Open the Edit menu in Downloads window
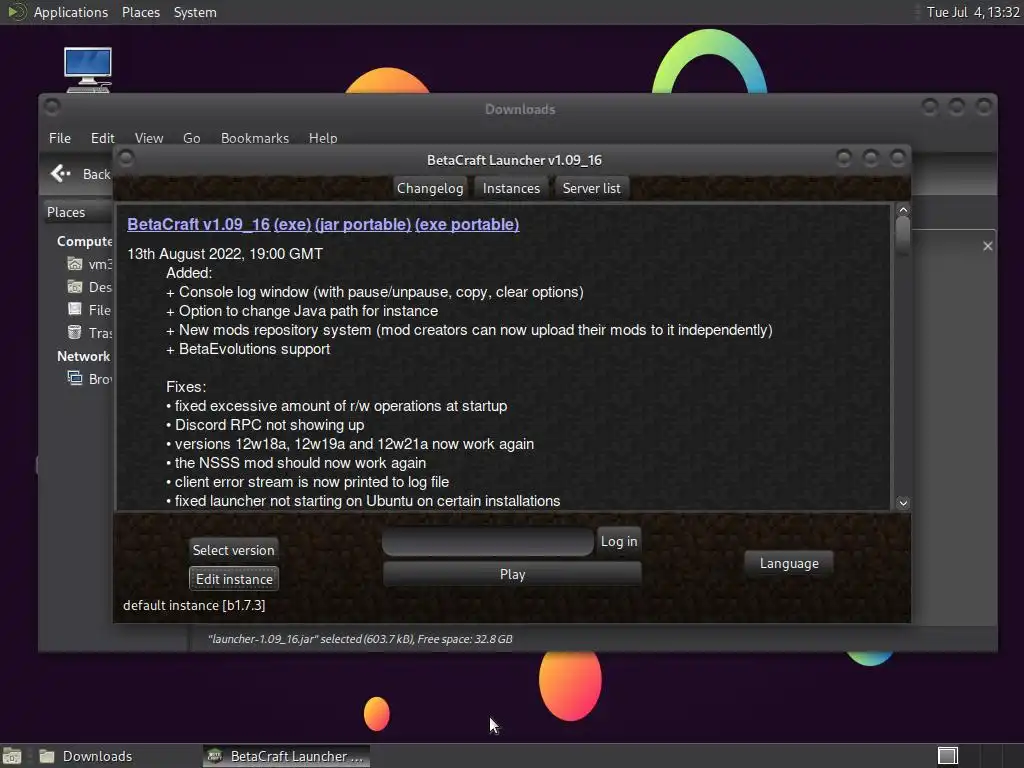The image size is (1024, 768). click(103, 138)
